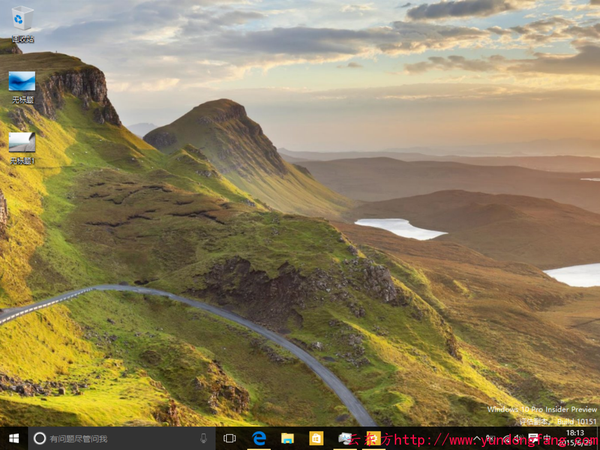Launch Microsoft Edge from the taskbar
Screen dimensions: 600x450
(259, 439)
